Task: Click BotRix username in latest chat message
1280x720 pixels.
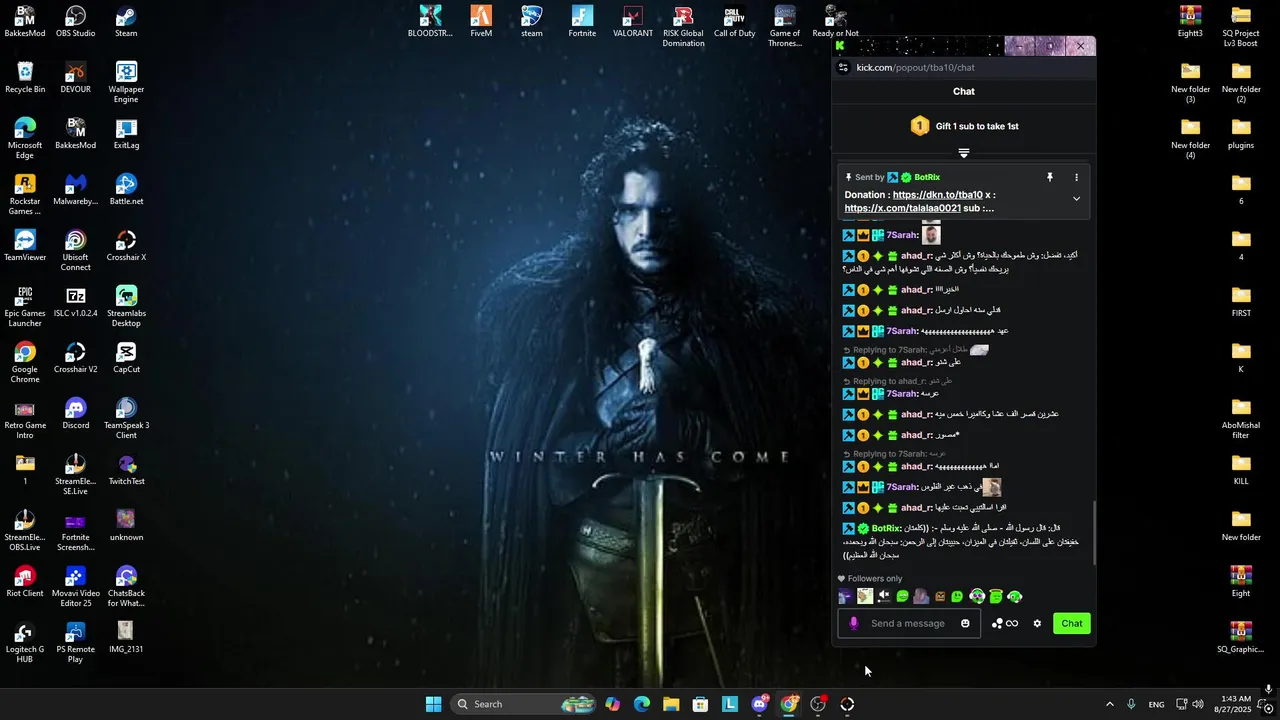Action: [887, 528]
